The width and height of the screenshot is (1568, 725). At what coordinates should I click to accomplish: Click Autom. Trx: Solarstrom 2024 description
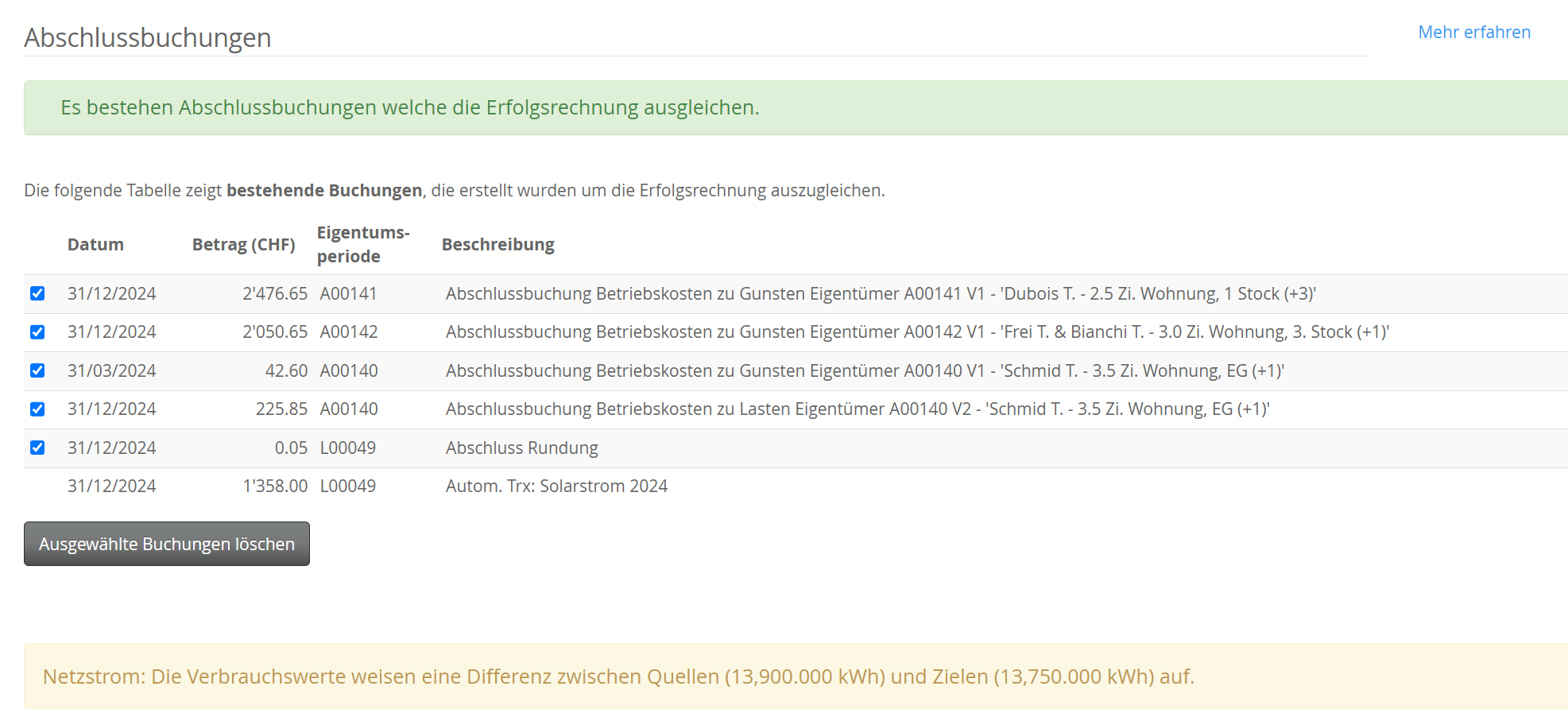(556, 487)
